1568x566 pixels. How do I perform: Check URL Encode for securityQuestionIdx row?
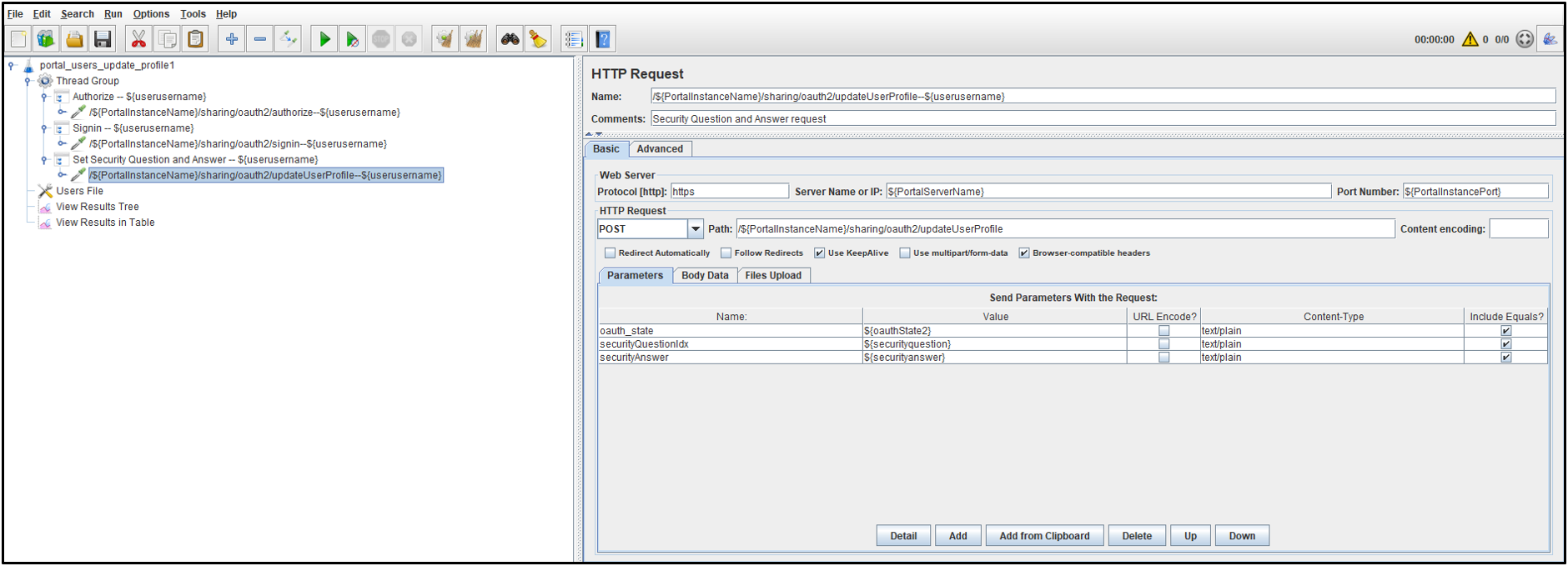1163,344
